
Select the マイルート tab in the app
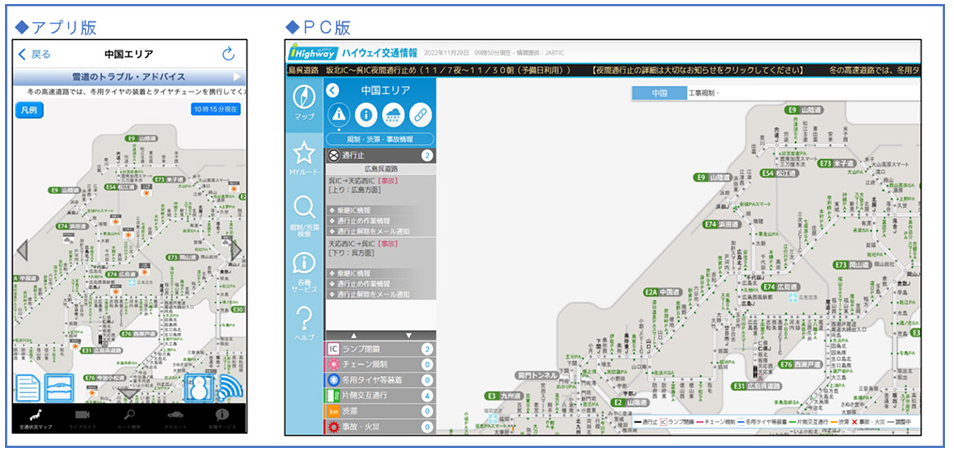pyautogui.click(x=175, y=418)
